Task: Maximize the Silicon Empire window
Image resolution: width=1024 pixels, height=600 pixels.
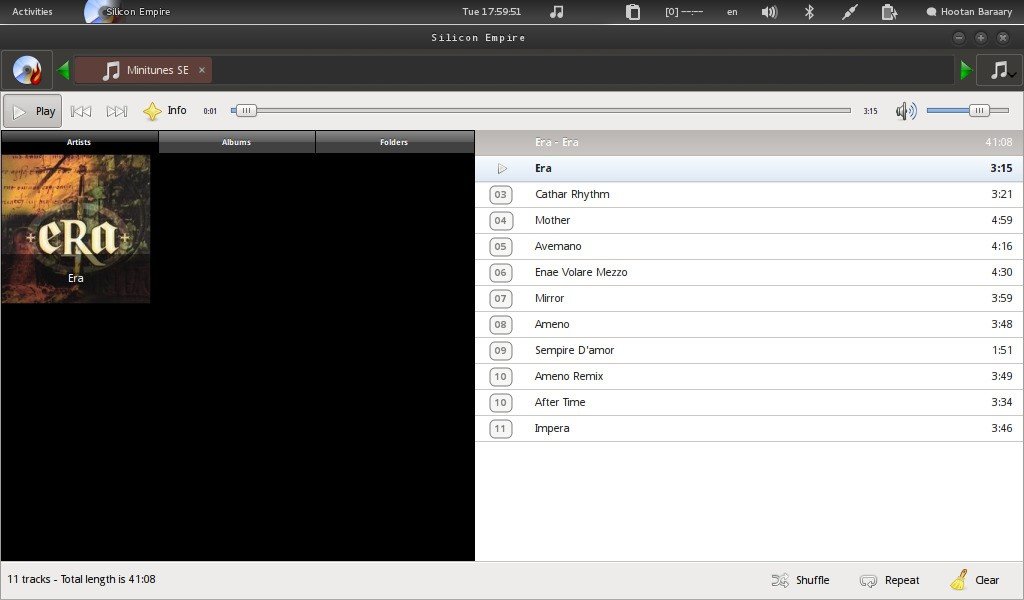Action: (x=981, y=38)
